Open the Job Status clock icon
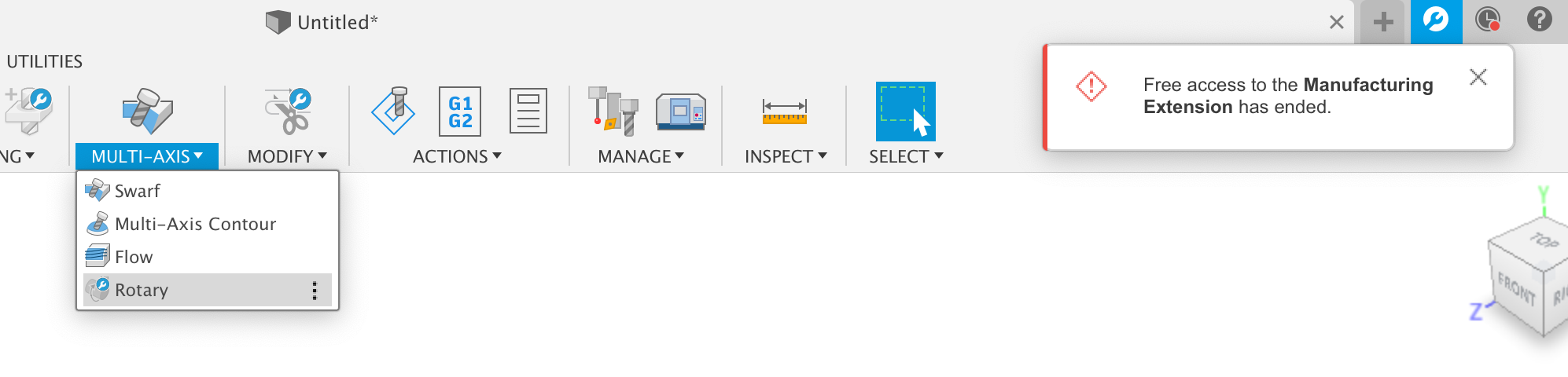1568x377 pixels. tap(1487, 20)
